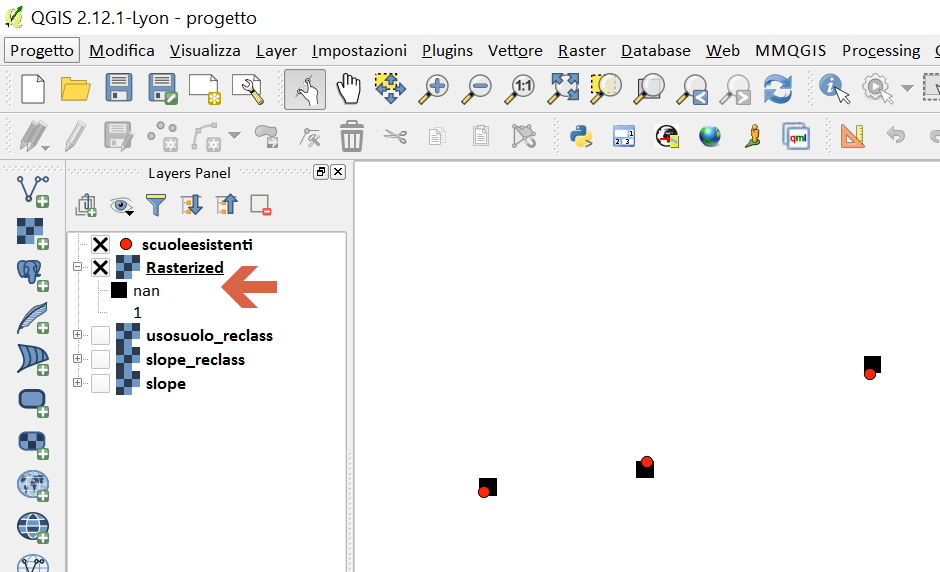940x572 pixels.
Task: Uncheck the scuoleesistenti layer visibility
Action: pyautogui.click(x=100, y=244)
